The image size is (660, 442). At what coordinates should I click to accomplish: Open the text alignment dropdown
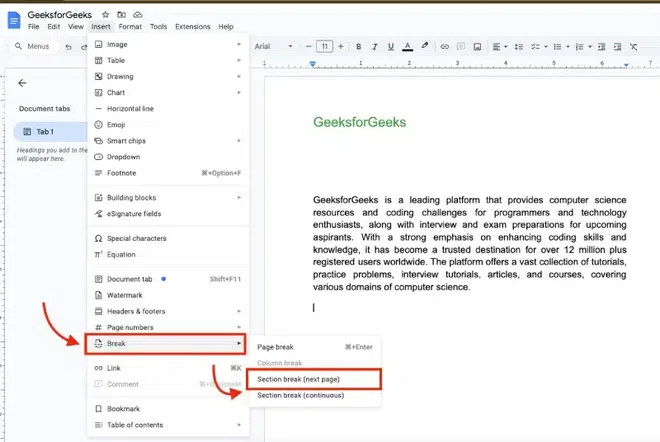pos(500,47)
